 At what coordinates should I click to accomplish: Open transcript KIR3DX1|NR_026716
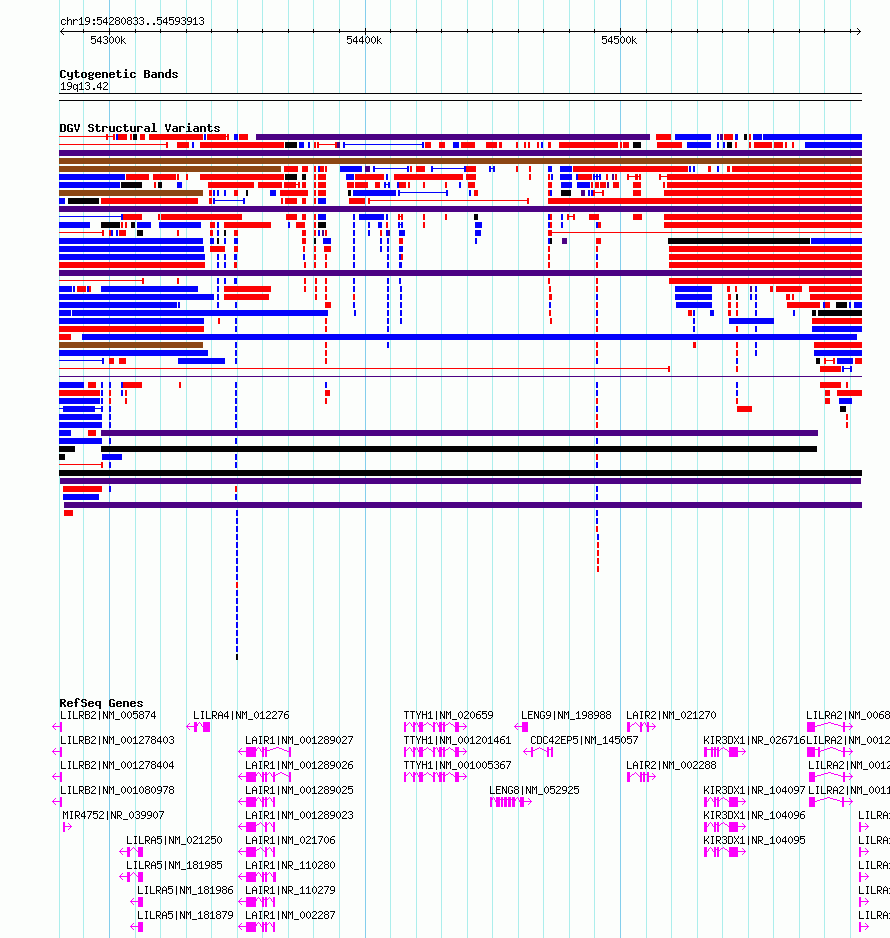(x=754, y=740)
